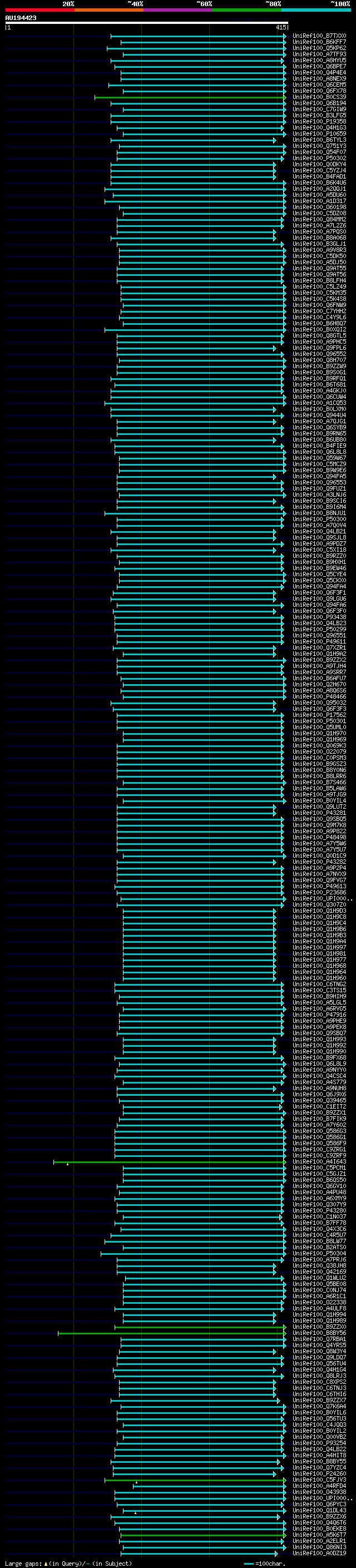
Task: Select the UniRef100_P93254 label
Action: [x=319, y=1443]
